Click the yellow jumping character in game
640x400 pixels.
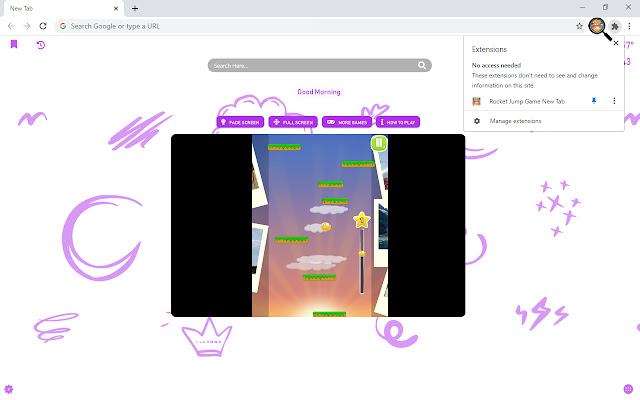[325, 226]
